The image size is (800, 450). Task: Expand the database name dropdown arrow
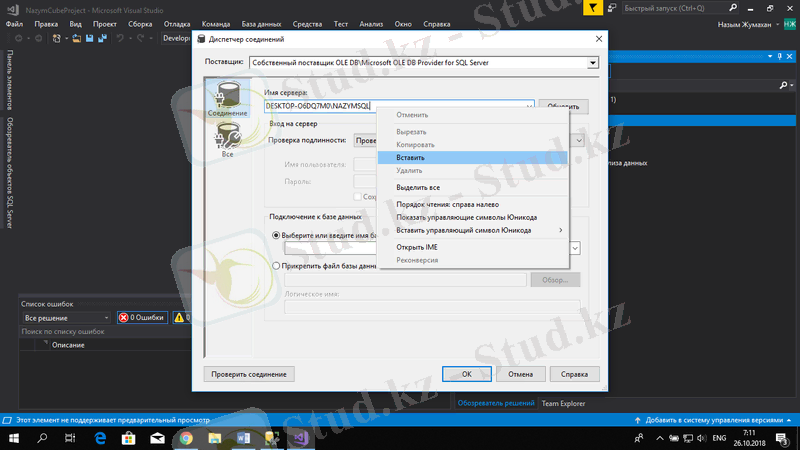tap(575, 248)
